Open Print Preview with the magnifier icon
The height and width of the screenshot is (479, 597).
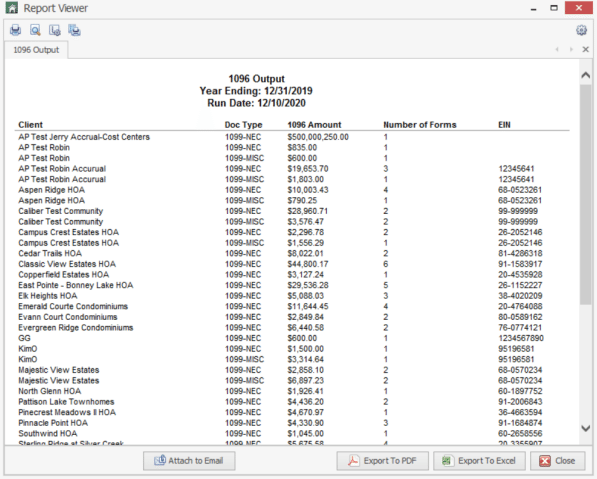pyautogui.click(x=35, y=30)
